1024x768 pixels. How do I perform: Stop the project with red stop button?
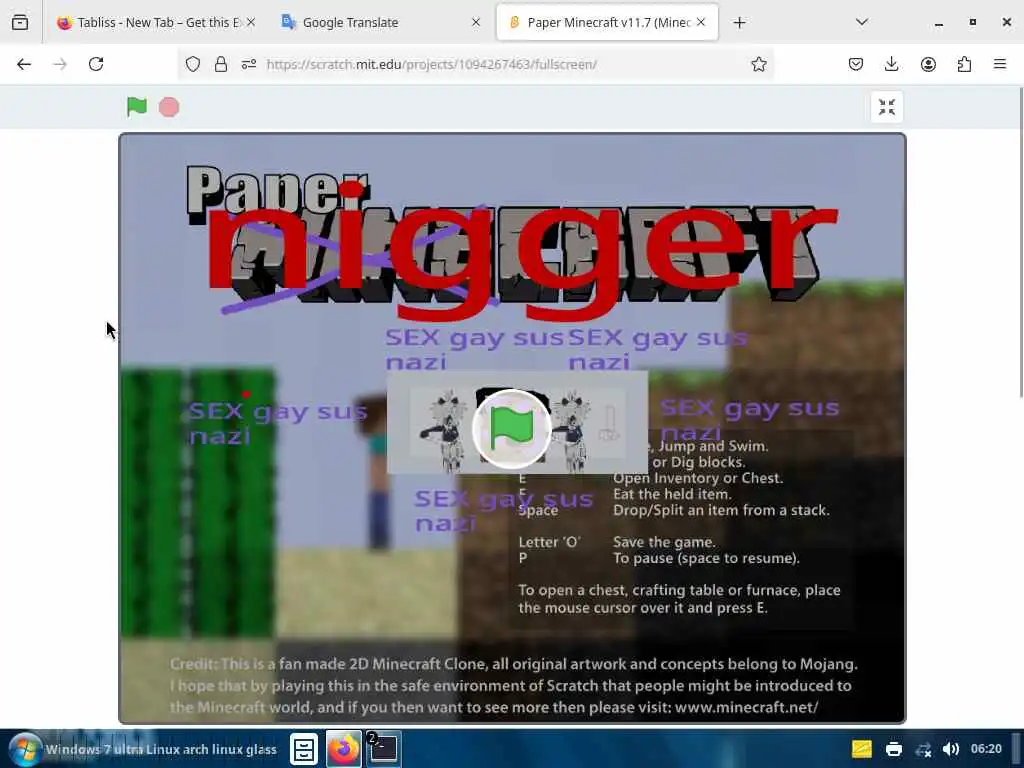point(169,107)
